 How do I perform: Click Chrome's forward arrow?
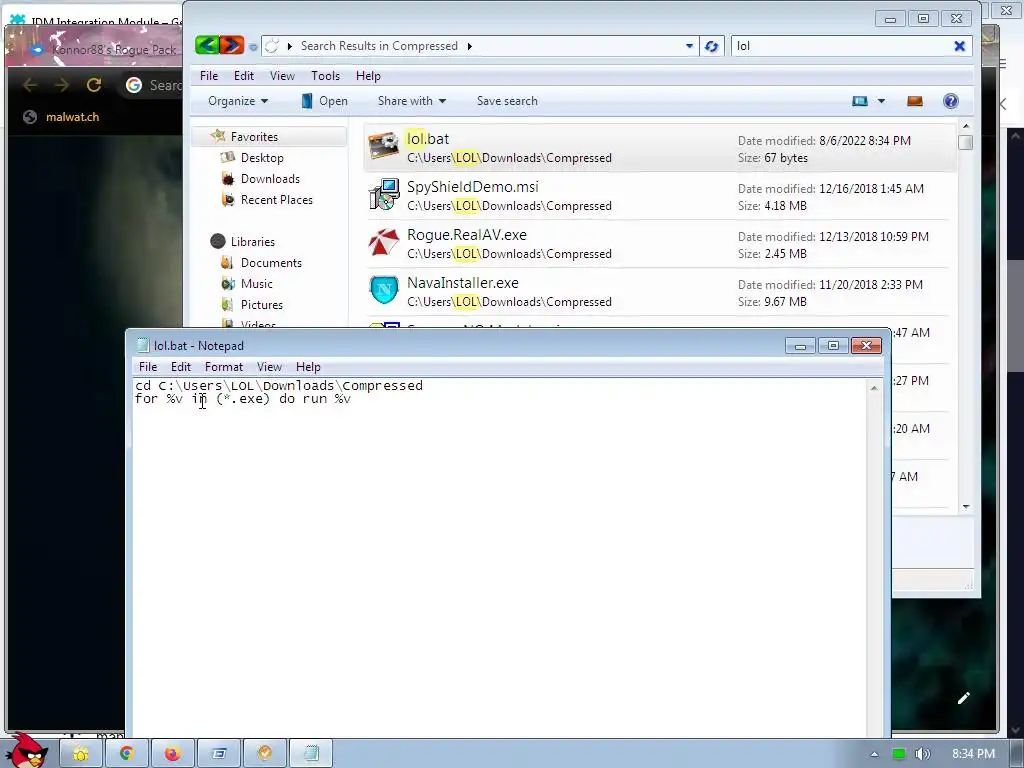[61, 85]
